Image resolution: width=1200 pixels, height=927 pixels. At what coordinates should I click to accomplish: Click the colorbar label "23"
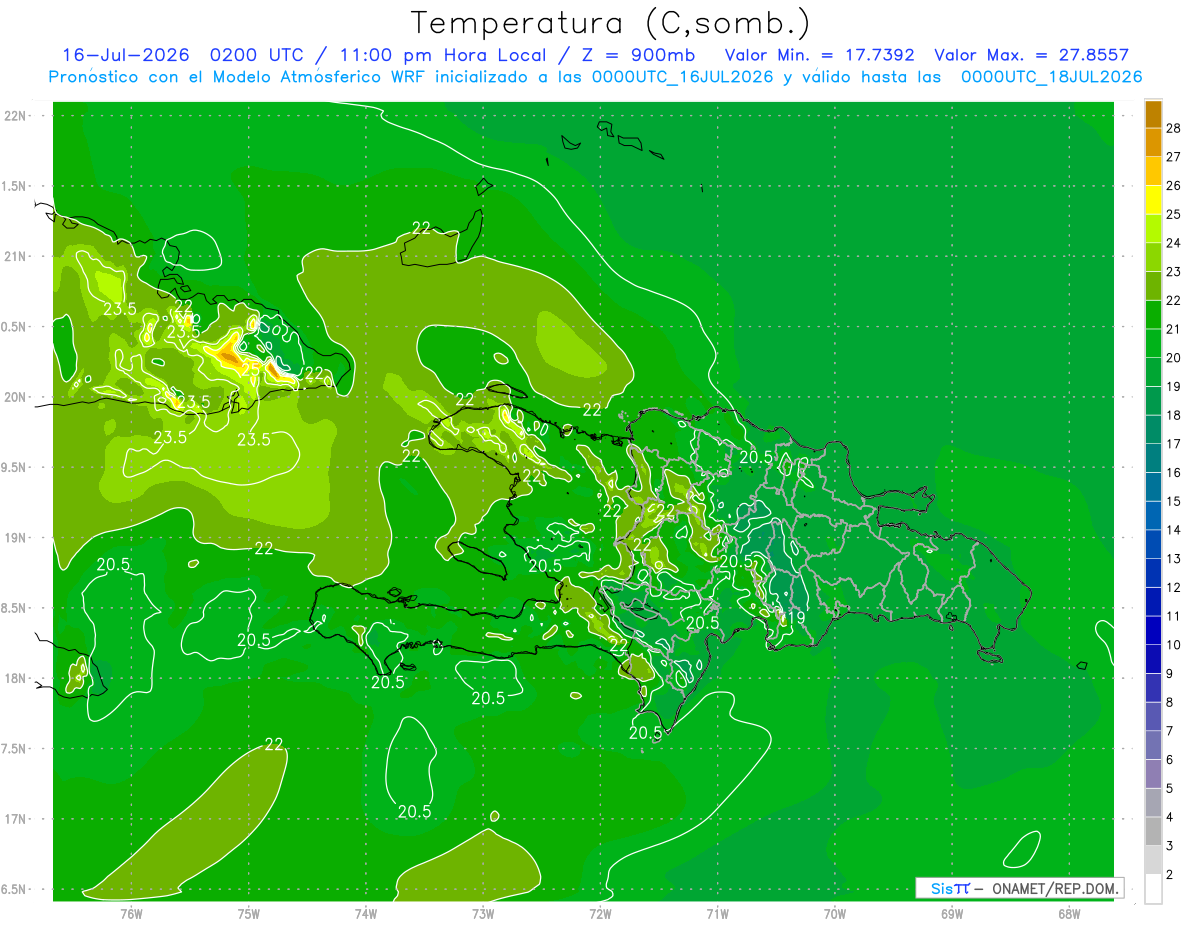coord(1174,272)
